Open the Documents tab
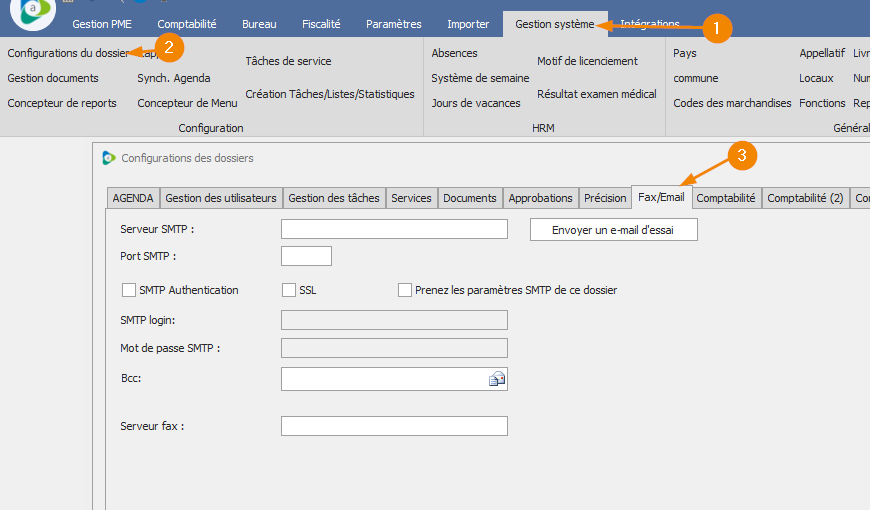The height and width of the screenshot is (510, 870). 470,198
